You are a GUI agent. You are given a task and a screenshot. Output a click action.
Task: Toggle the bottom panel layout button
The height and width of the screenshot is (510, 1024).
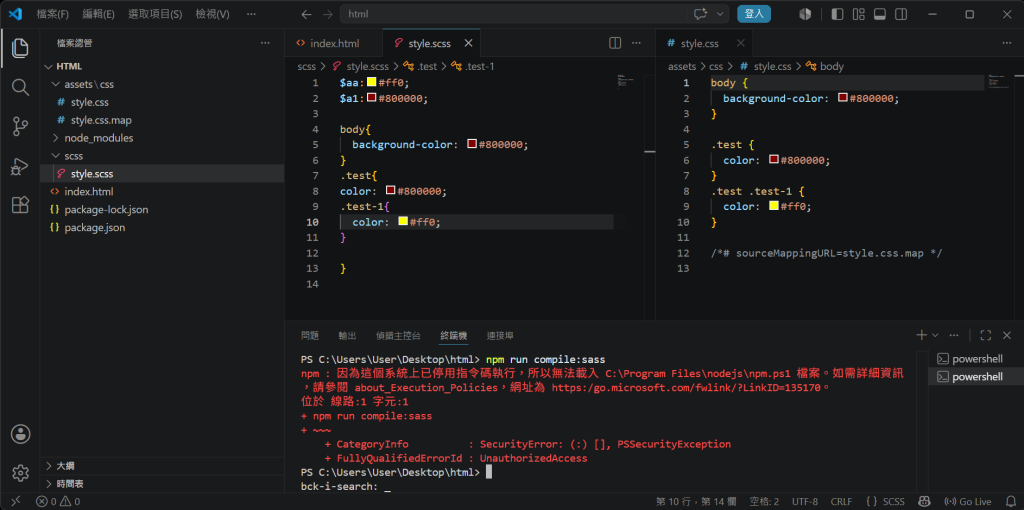pyautogui.click(x=879, y=14)
